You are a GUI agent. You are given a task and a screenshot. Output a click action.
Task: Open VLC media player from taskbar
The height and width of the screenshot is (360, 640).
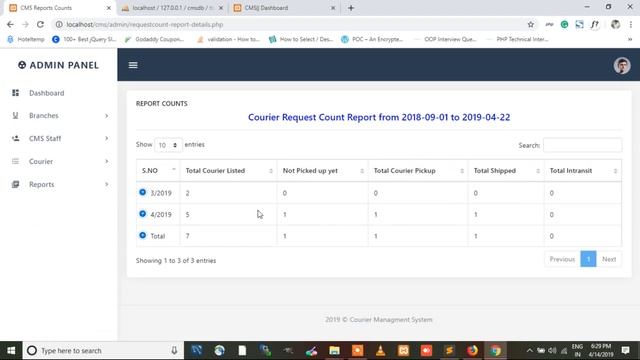point(380,350)
